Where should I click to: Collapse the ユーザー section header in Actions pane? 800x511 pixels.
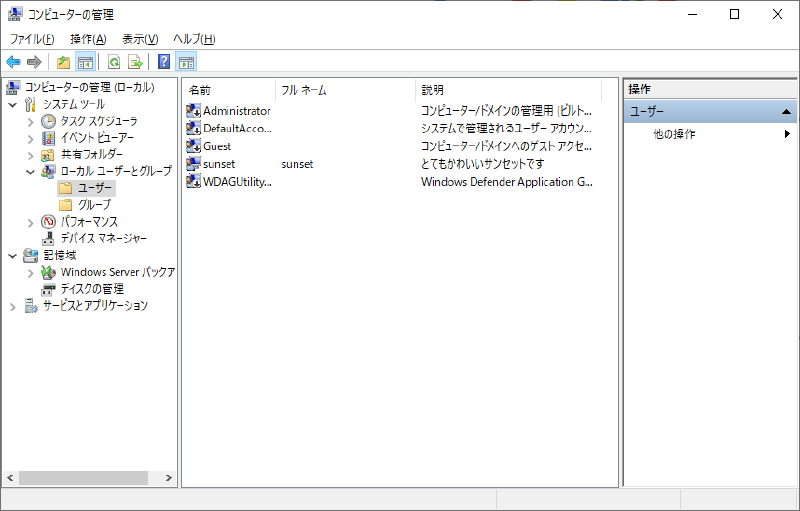(786, 112)
